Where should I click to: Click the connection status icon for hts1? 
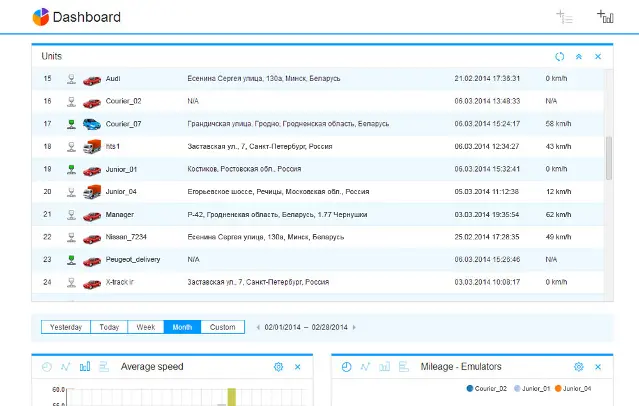click(x=71, y=147)
